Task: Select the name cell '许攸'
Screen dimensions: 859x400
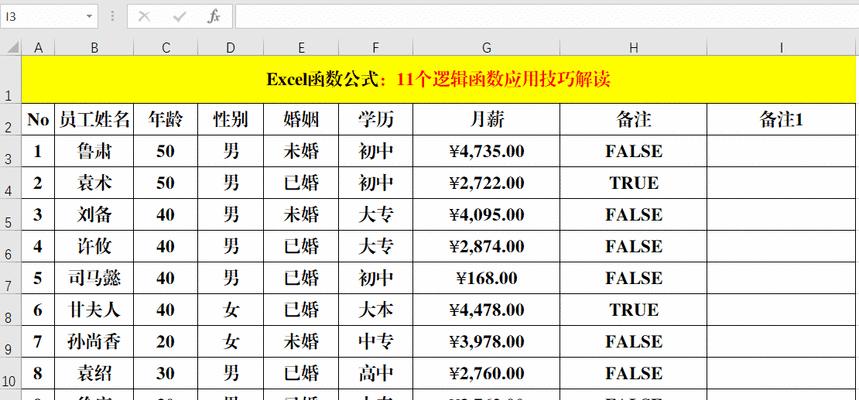Action: click(94, 247)
